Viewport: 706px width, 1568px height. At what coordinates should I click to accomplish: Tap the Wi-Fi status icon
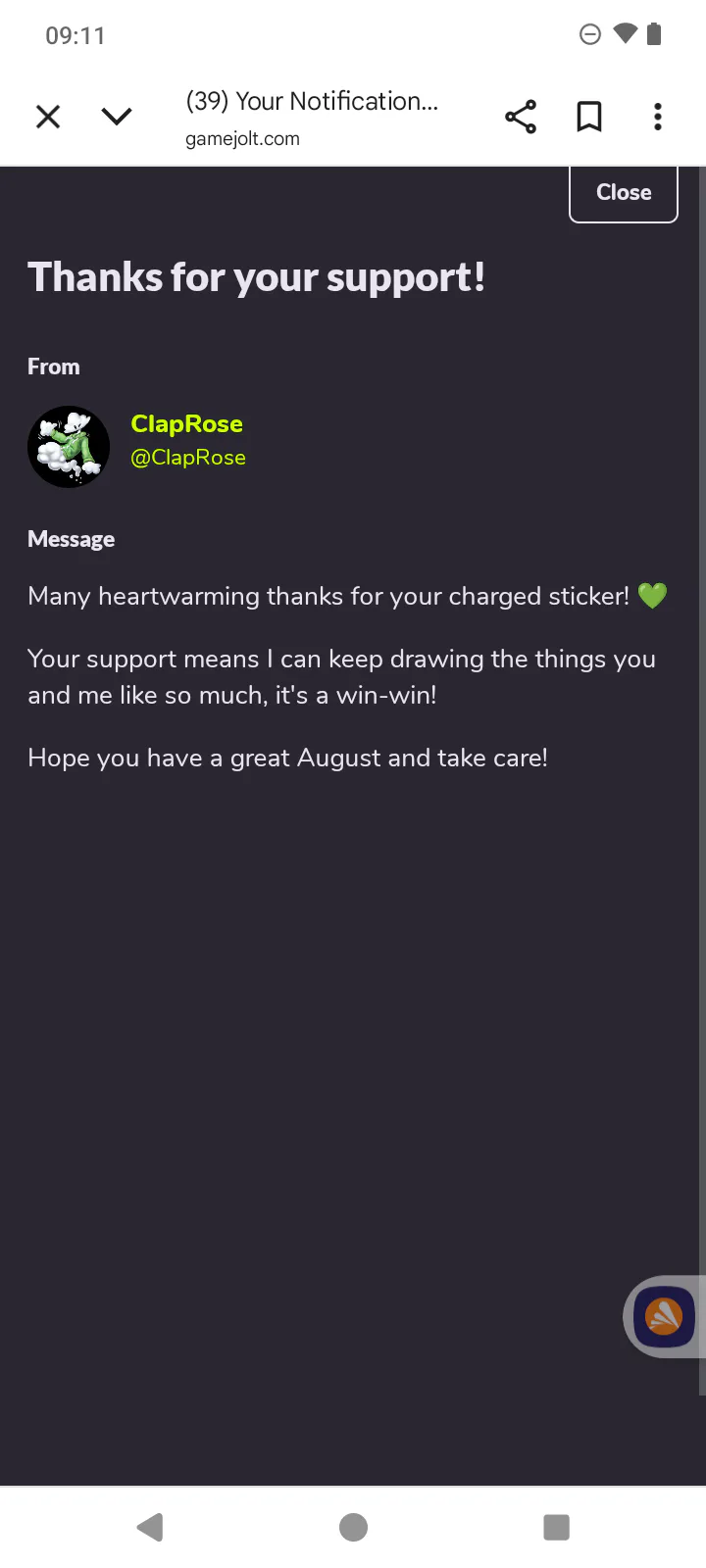[x=626, y=34]
